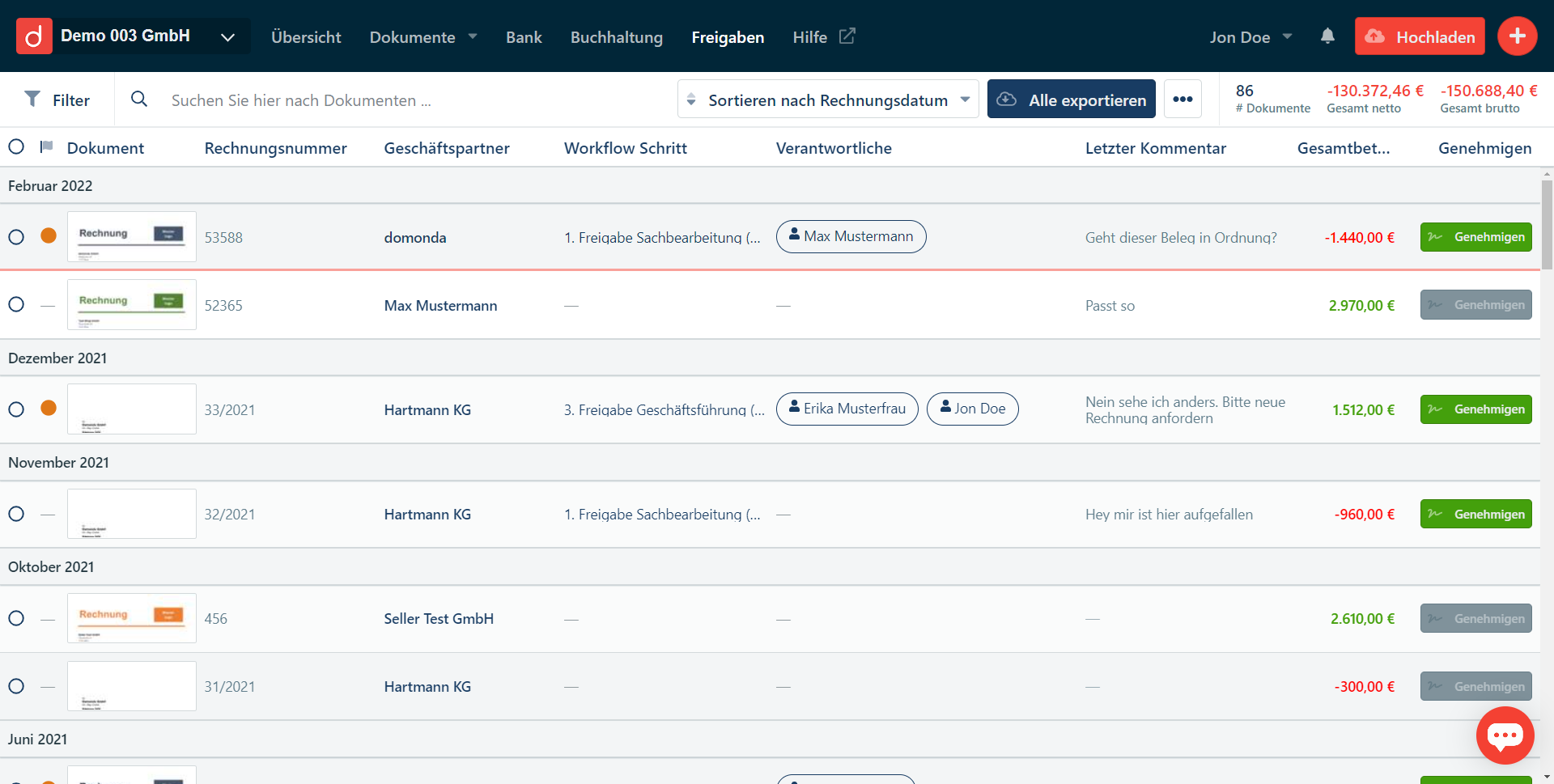Click the red plus add button

[1517, 36]
